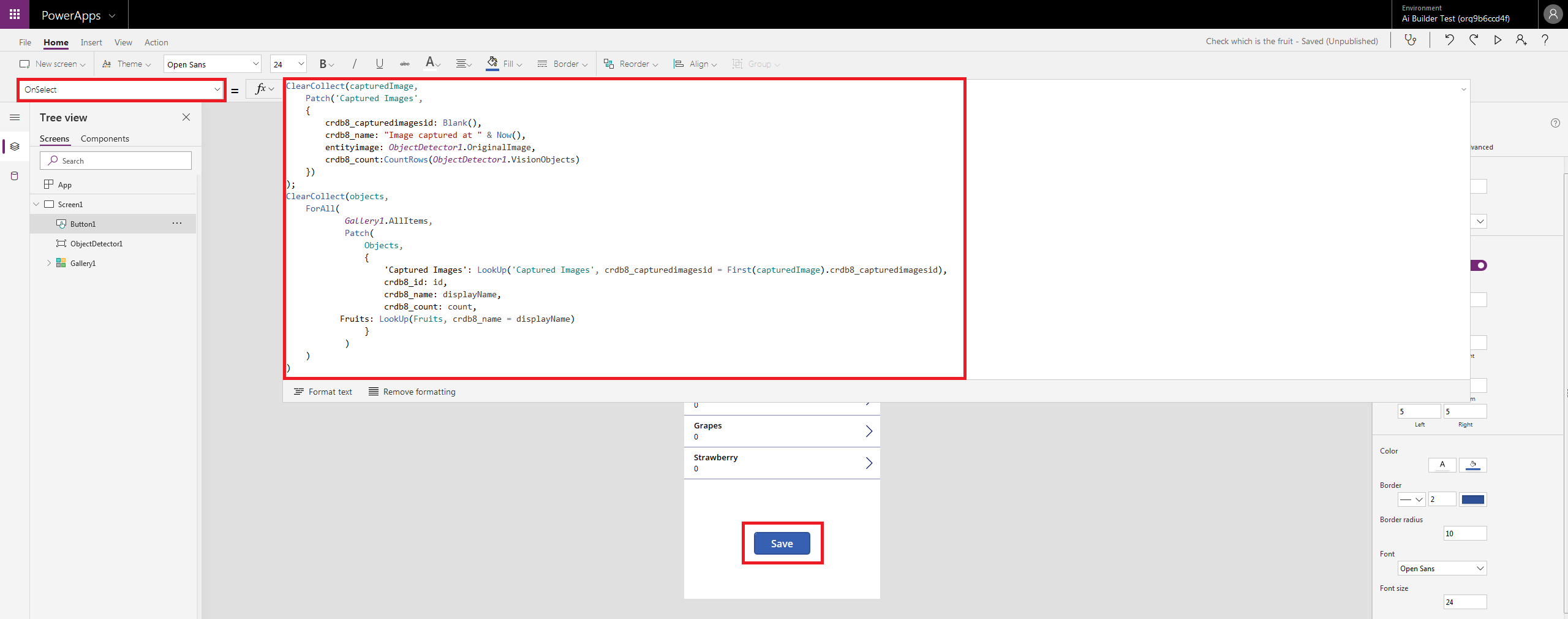The image size is (1568, 619).
Task: Expand the Gallery1 tree node
Action: tap(49, 263)
